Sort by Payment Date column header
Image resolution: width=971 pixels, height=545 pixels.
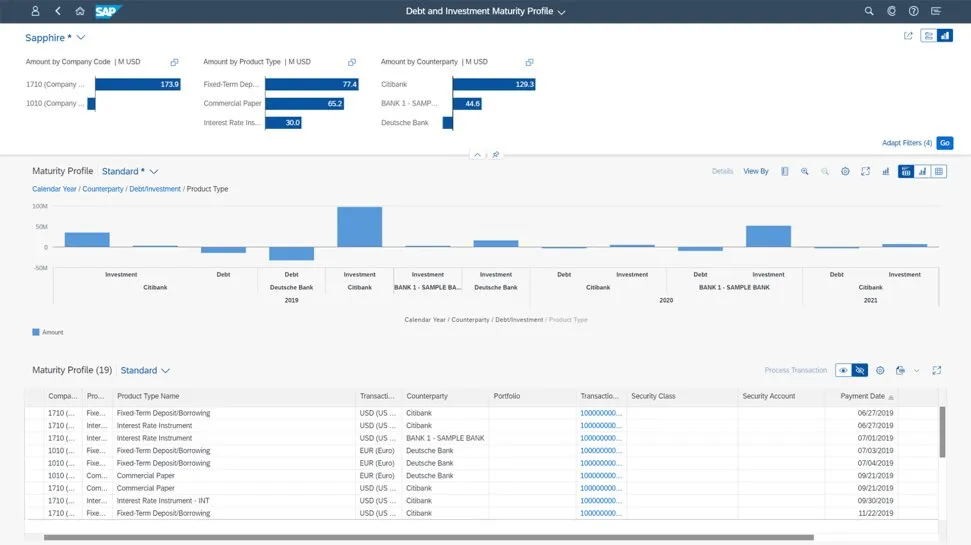pos(860,396)
